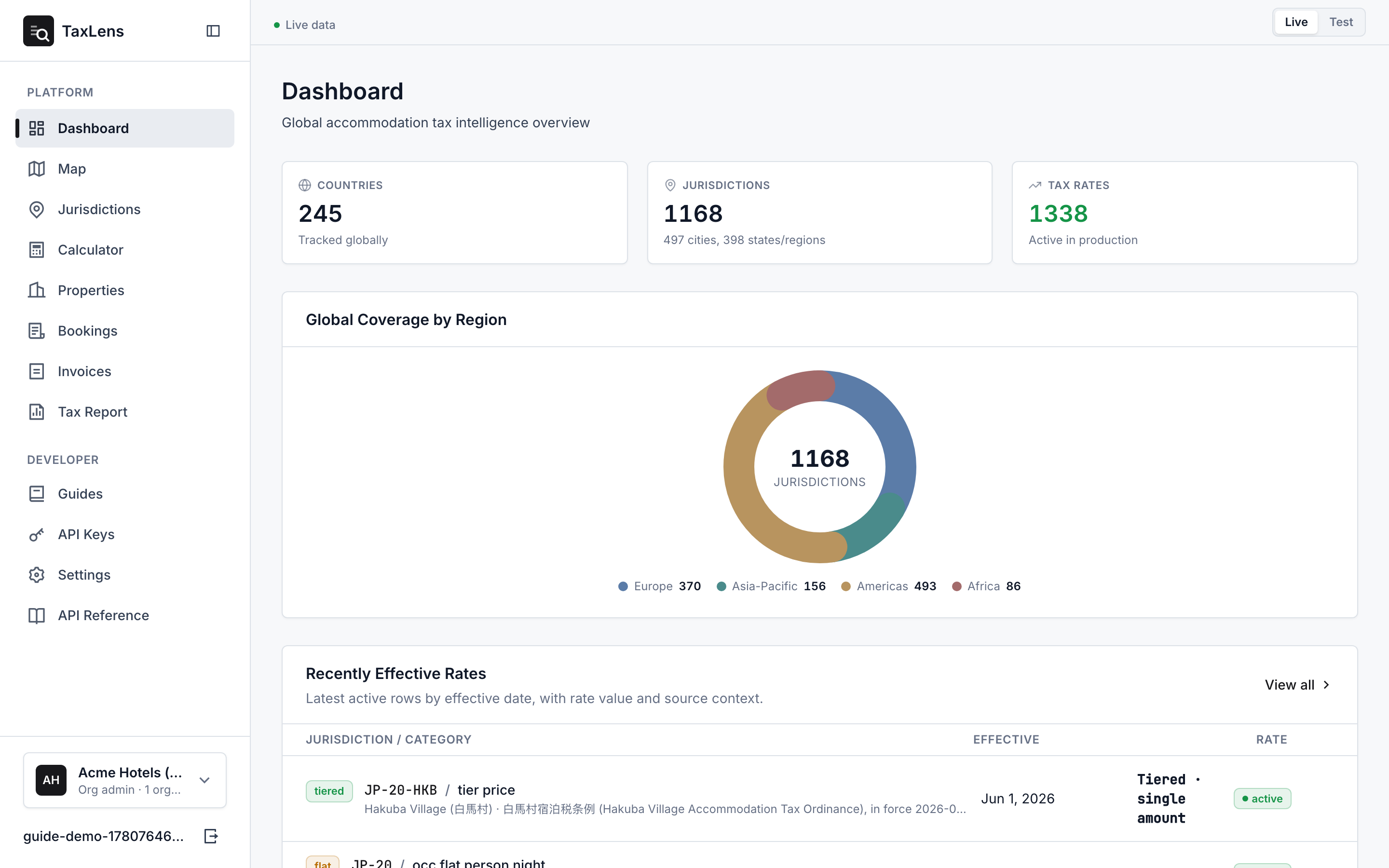Click the logout icon next to guide-demo

point(211,836)
